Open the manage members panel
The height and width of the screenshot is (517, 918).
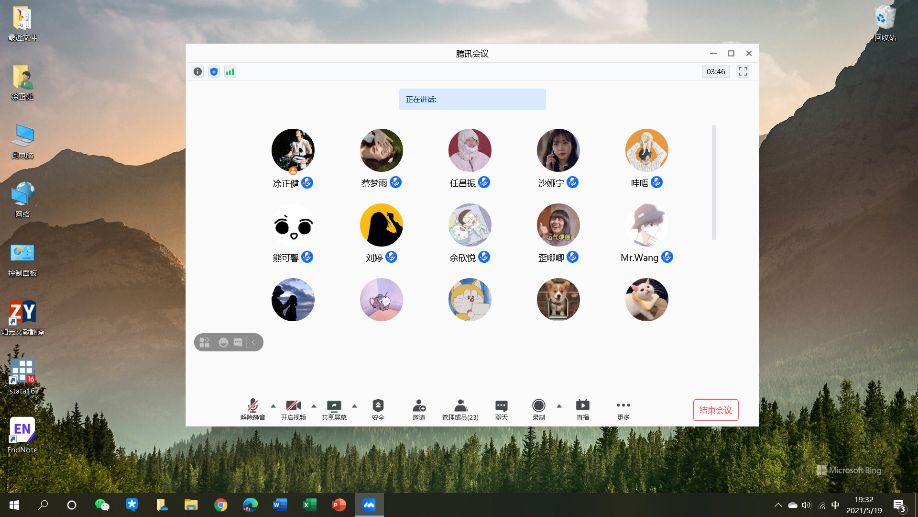click(460, 407)
